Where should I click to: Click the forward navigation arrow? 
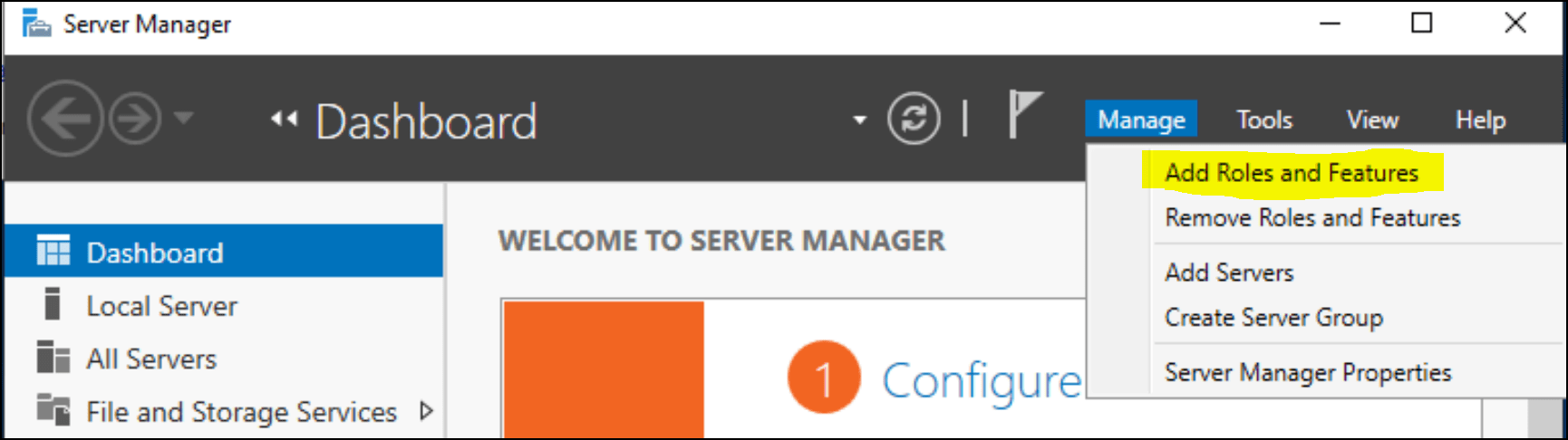coord(136,119)
